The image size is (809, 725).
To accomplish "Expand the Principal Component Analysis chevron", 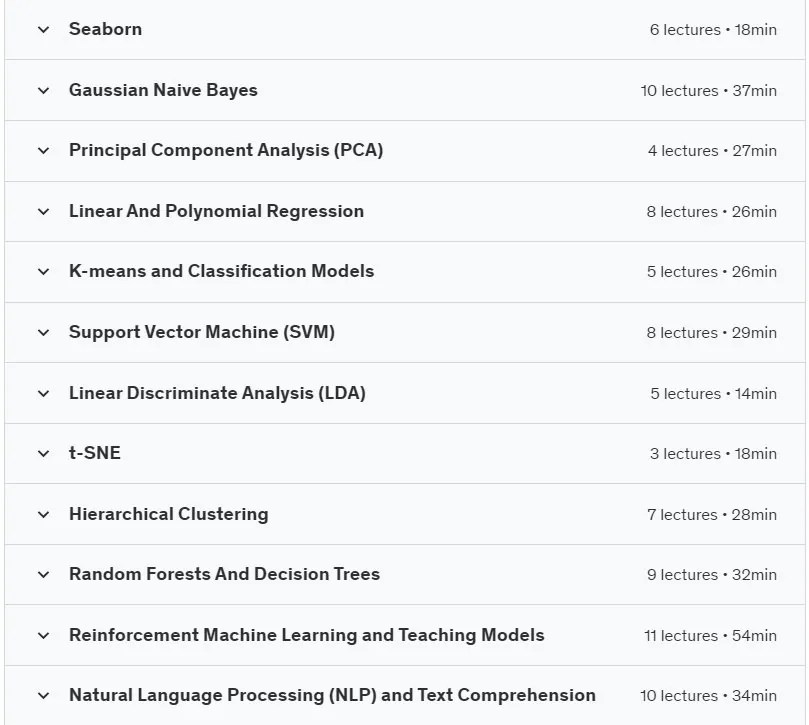I will [x=44, y=151].
